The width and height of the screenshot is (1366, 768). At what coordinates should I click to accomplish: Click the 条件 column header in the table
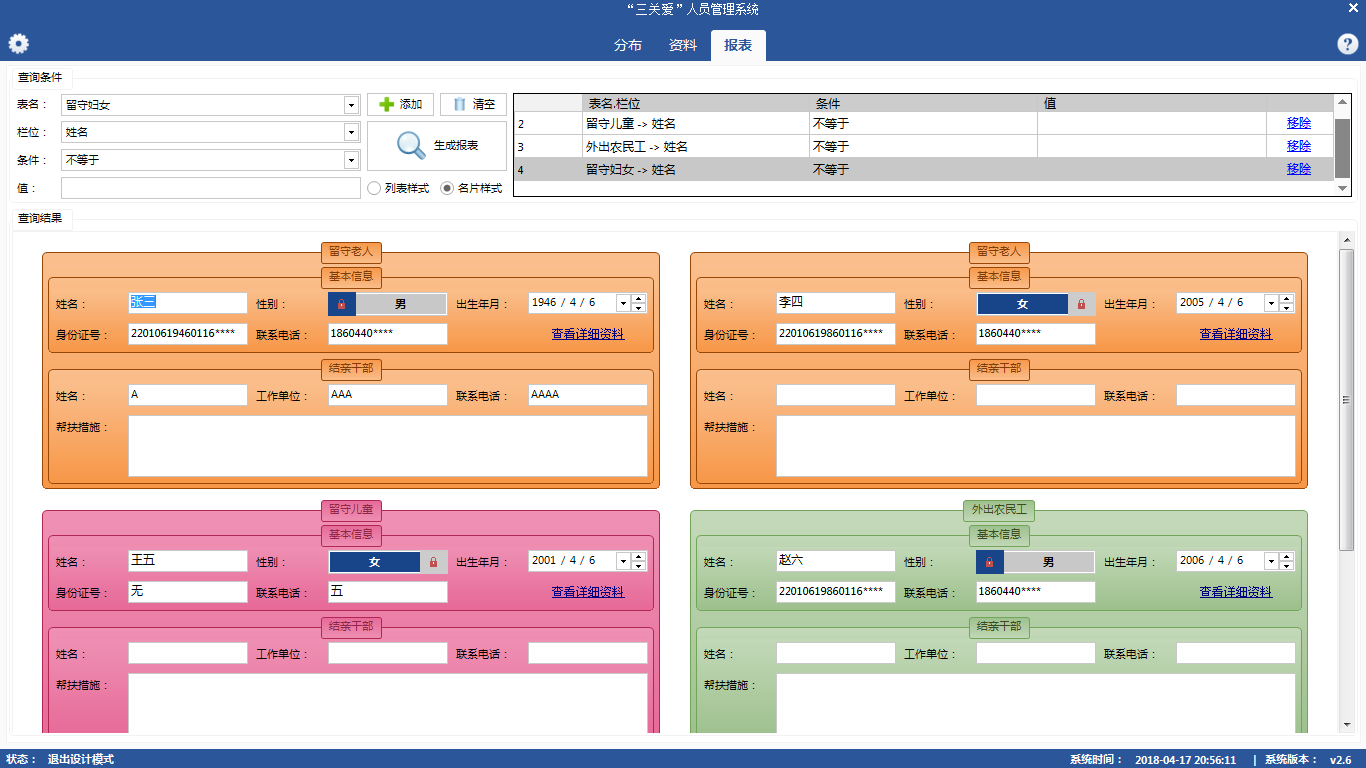tap(923, 103)
